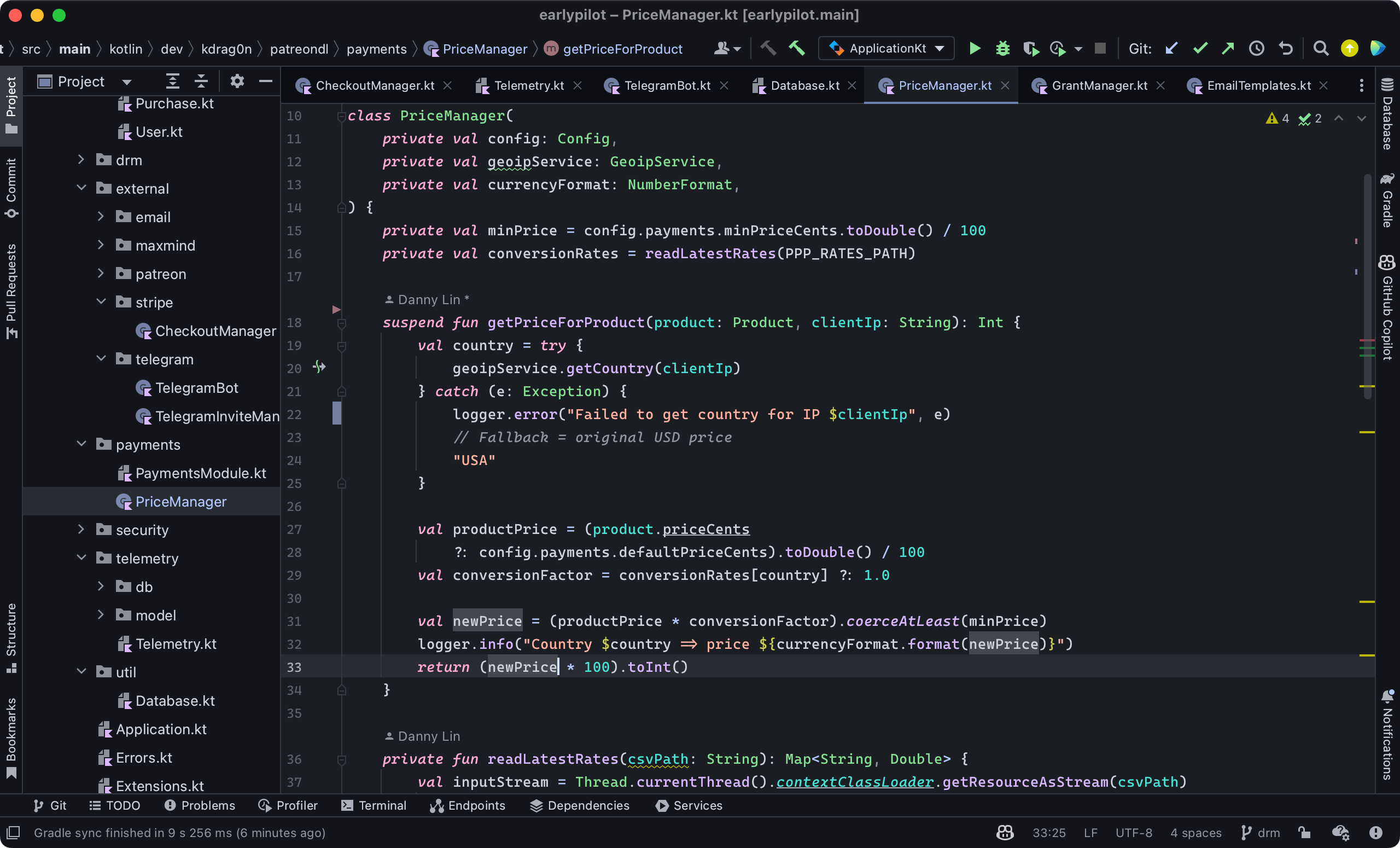
Task: Toggle the Database tool window
Action: [1387, 114]
